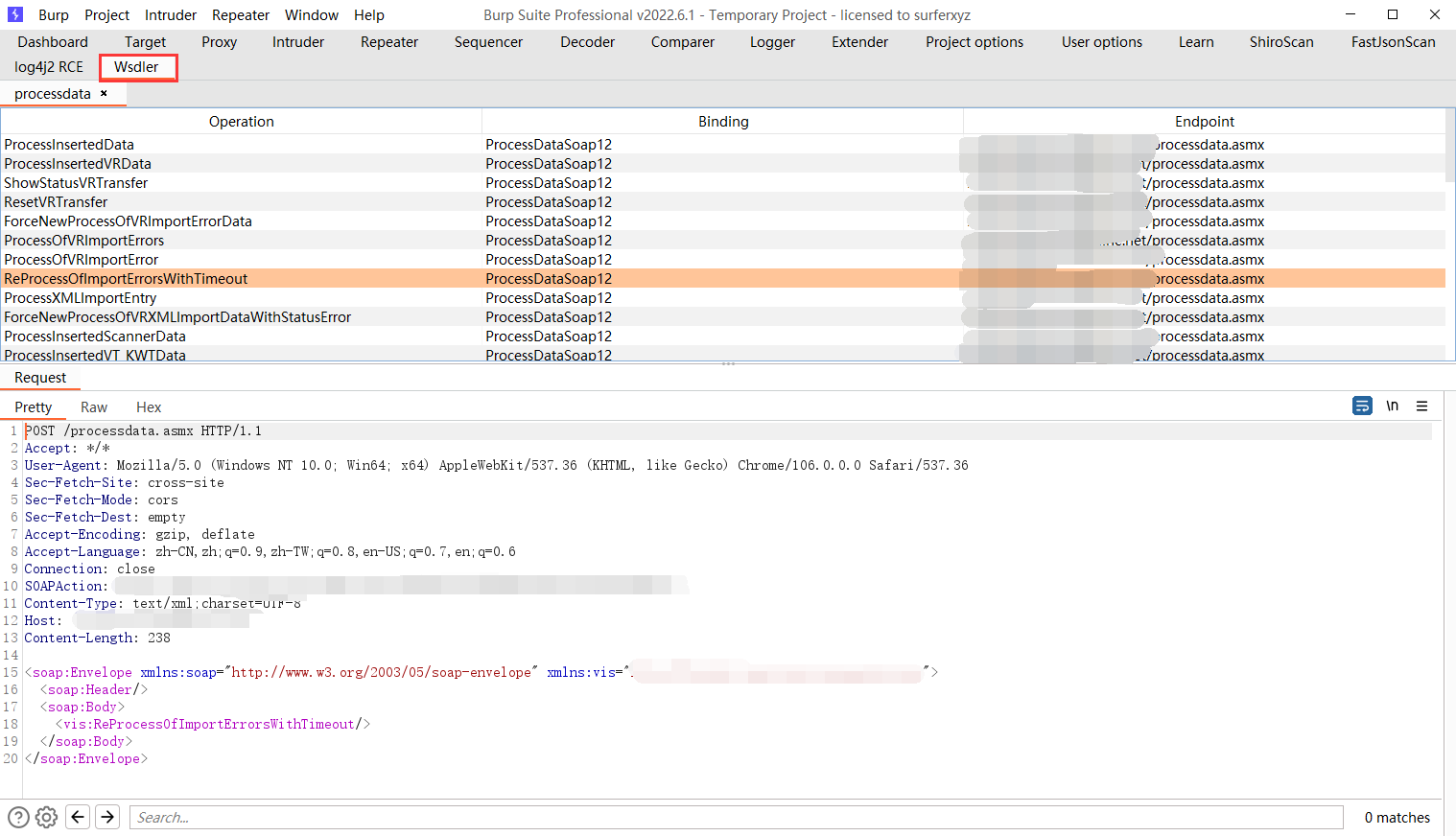Open the FastJsonScan extension tab
The image size is (1456, 836).
[x=1394, y=41]
